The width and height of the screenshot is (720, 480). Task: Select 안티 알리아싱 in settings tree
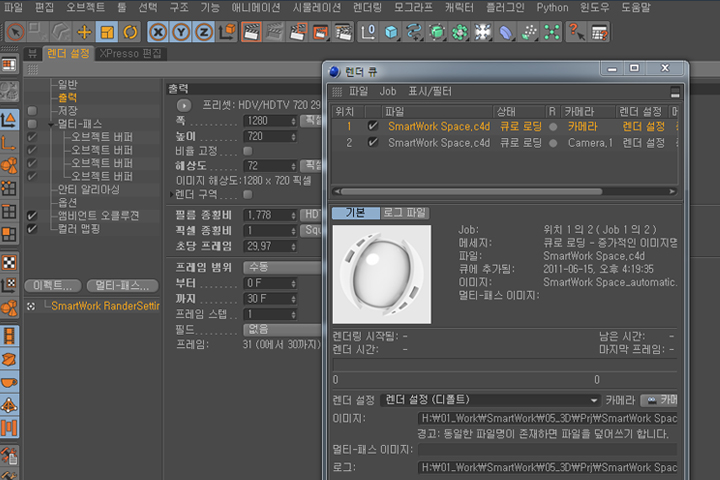point(88,189)
